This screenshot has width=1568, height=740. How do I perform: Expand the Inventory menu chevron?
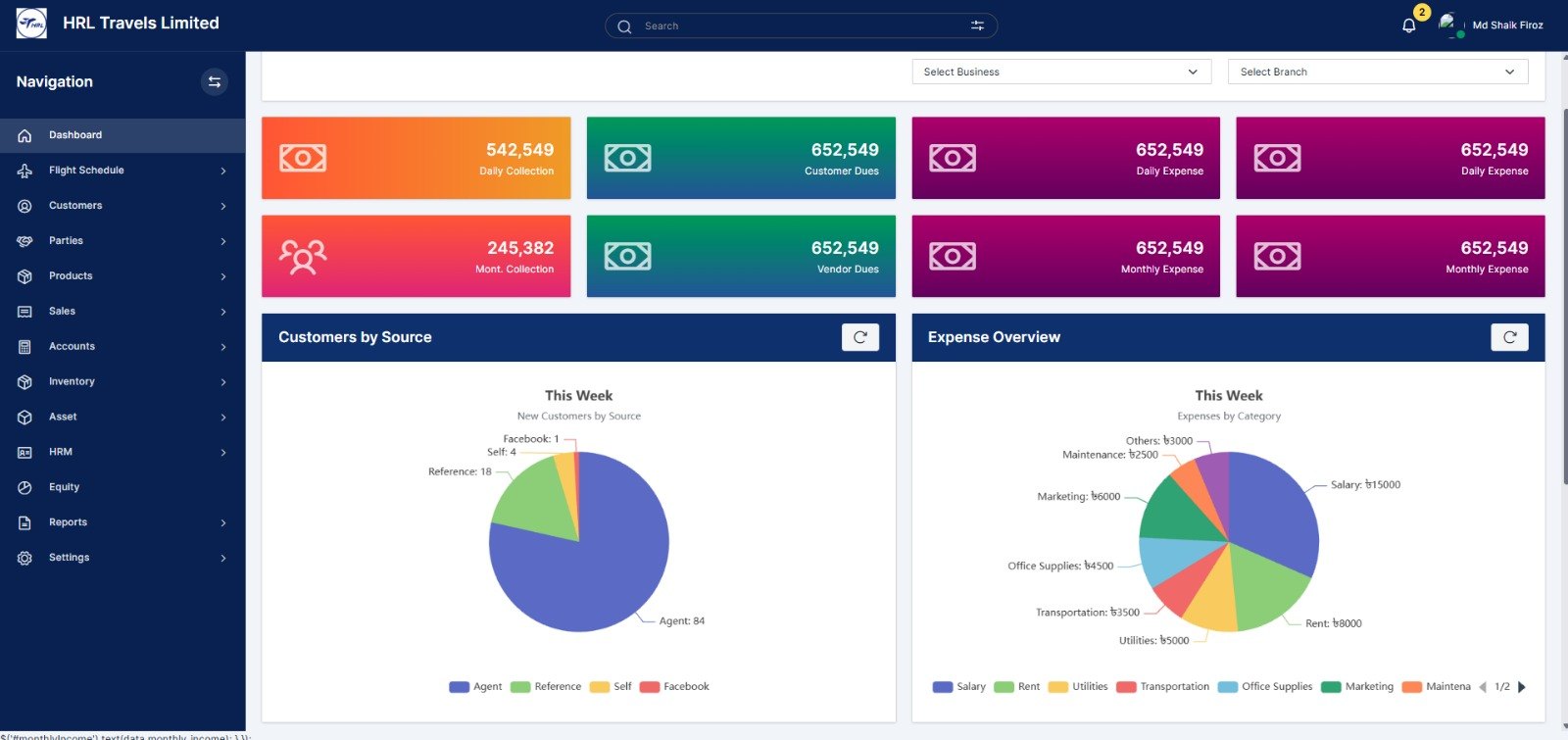(x=223, y=382)
